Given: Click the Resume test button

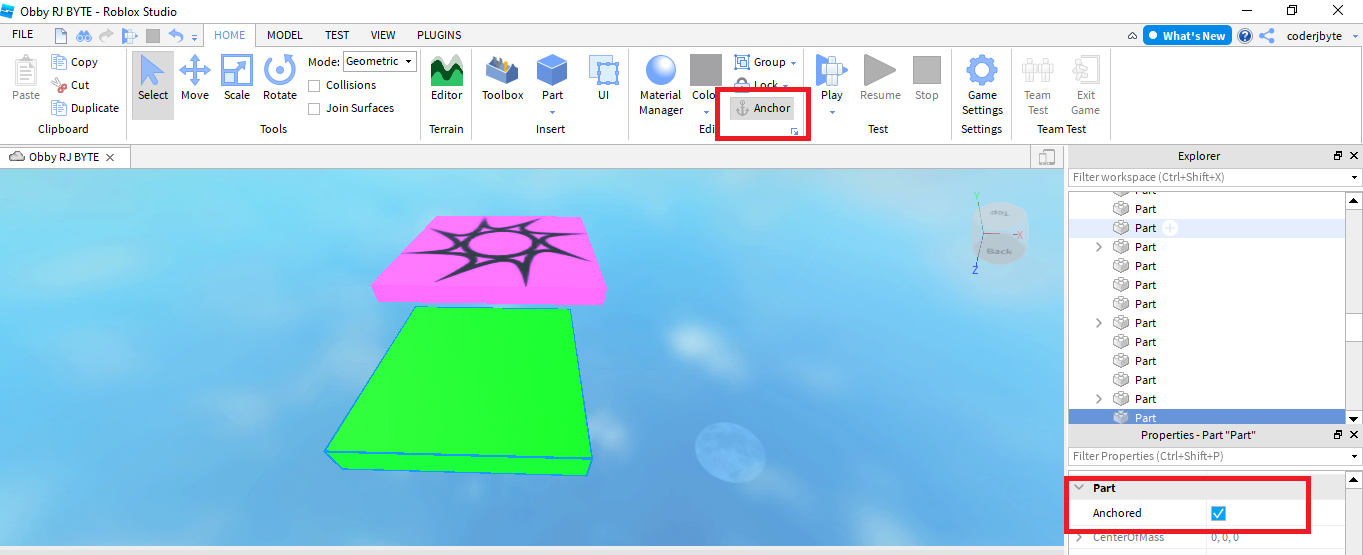Looking at the screenshot, I should (x=880, y=78).
